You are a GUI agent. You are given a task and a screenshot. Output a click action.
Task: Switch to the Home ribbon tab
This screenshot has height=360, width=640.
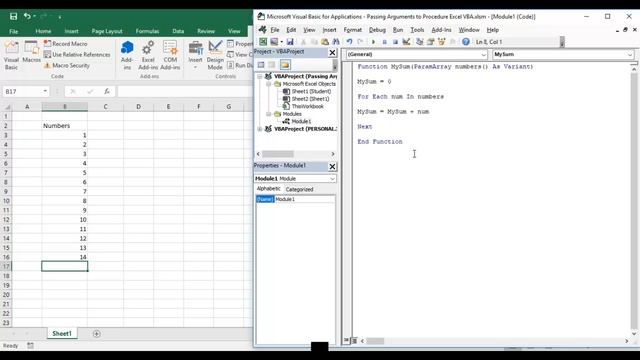(x=43, y=31)
